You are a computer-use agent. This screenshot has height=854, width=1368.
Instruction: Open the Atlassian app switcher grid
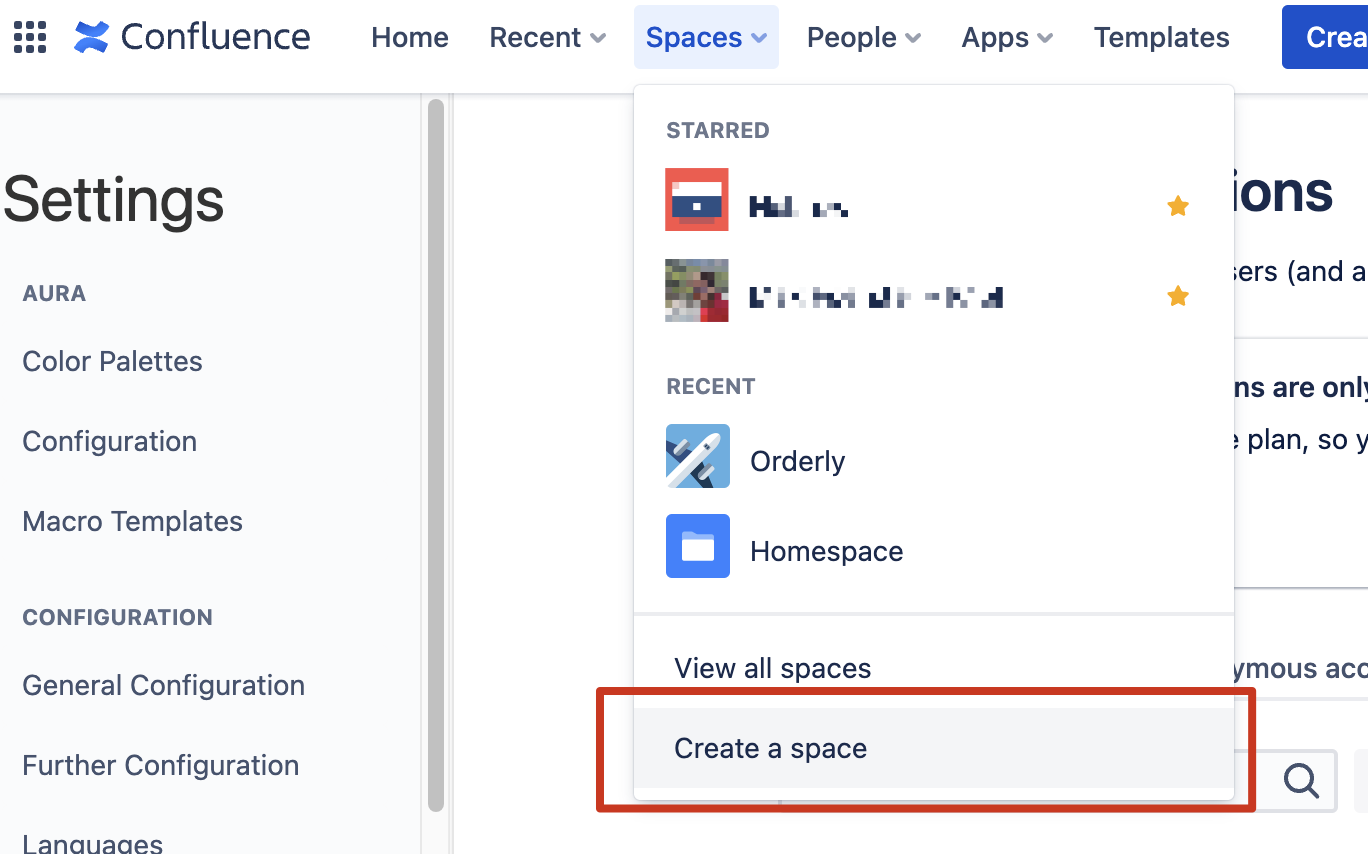pyautogui.click(x=29, y=37)
